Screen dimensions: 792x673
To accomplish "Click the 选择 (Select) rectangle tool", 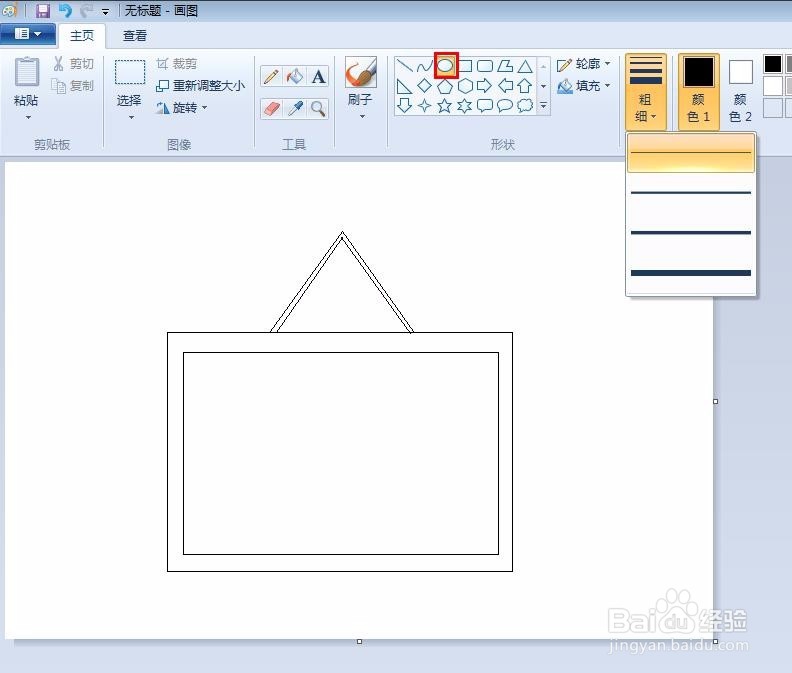I will pyautogui.click(x=130, y=82).
